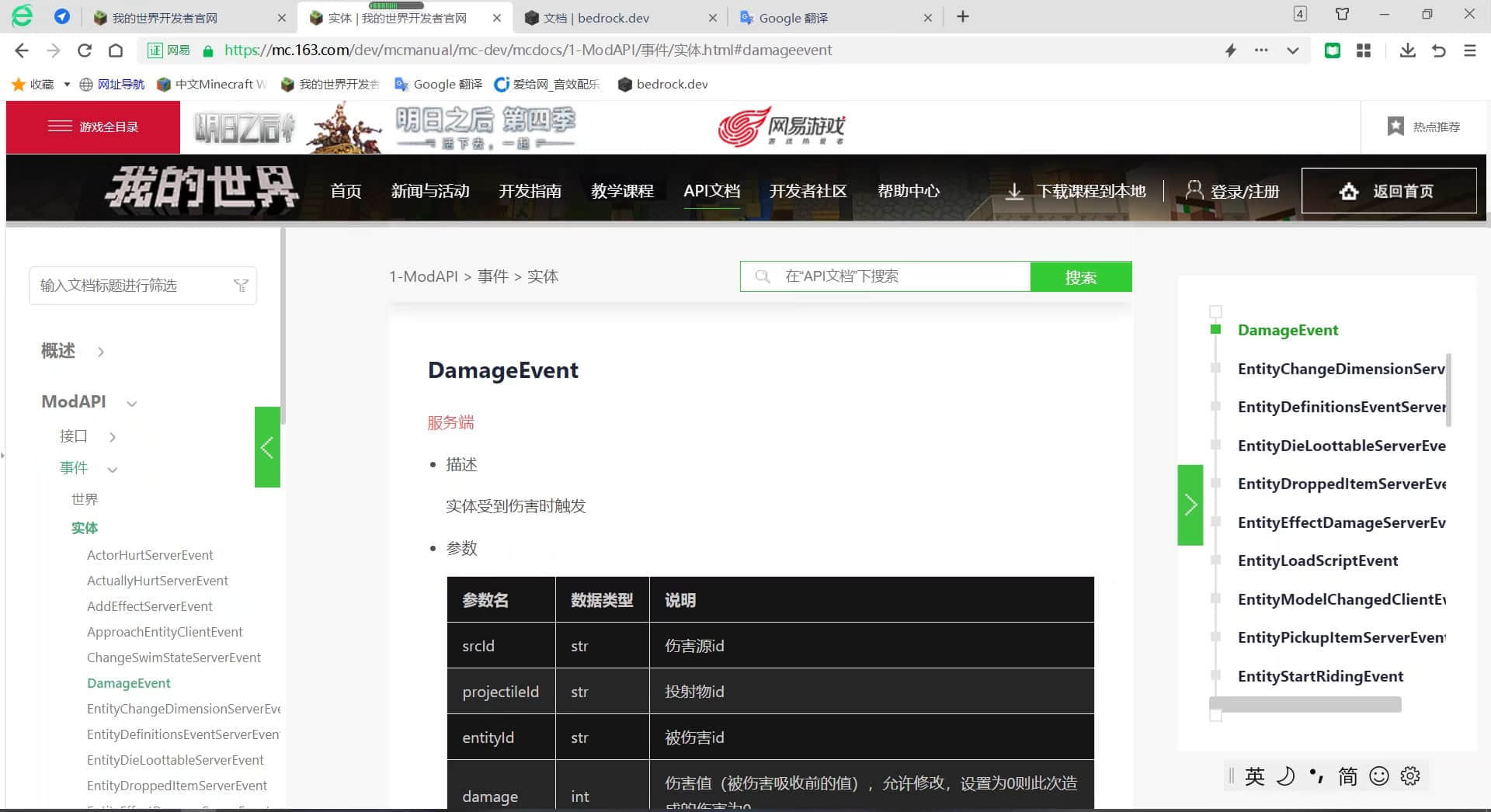Click 事件 in the breadcrumb
This screenshot has height=812, width=1491.
tap(493, 276)
